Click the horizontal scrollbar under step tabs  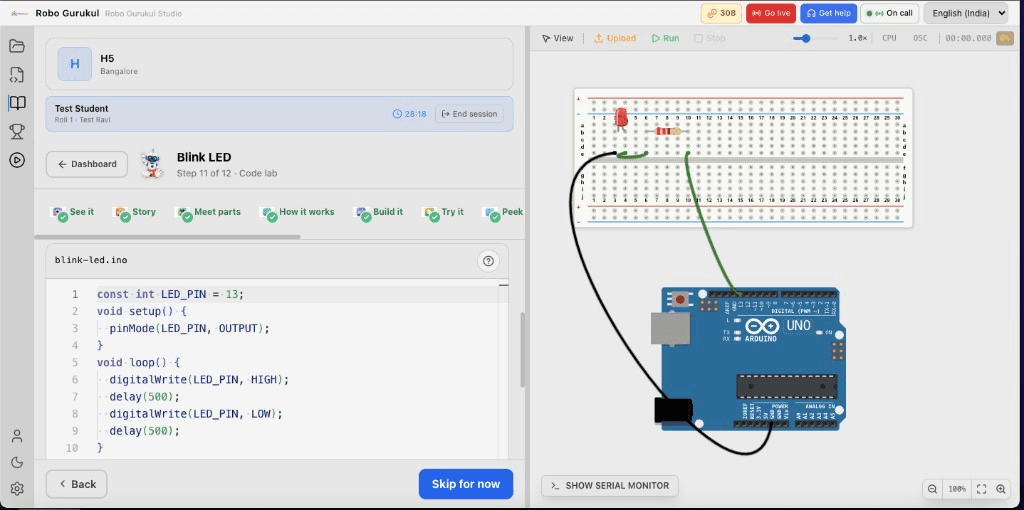click(167, 236)
